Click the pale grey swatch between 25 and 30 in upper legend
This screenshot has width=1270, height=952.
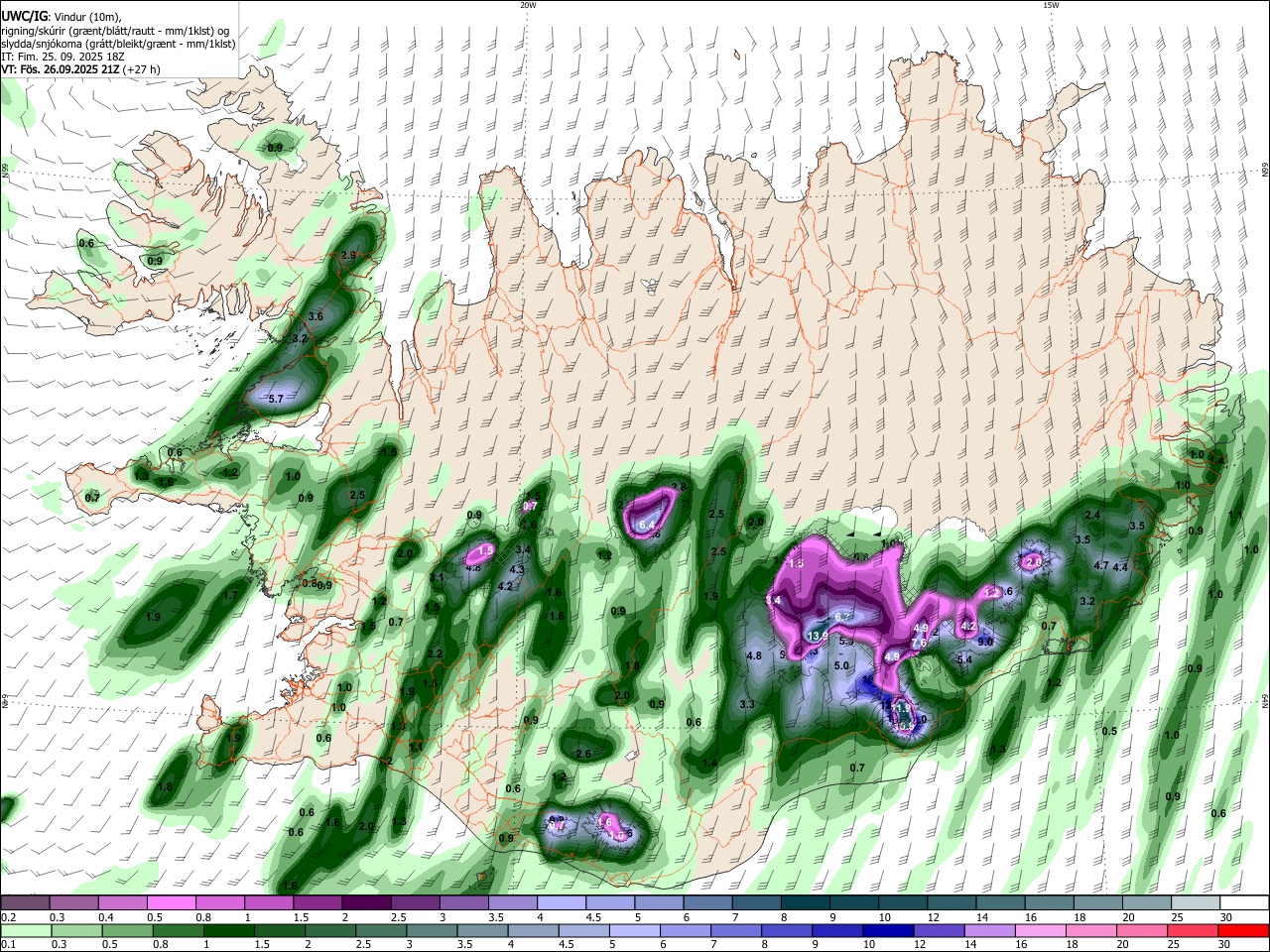point(1196,902)
